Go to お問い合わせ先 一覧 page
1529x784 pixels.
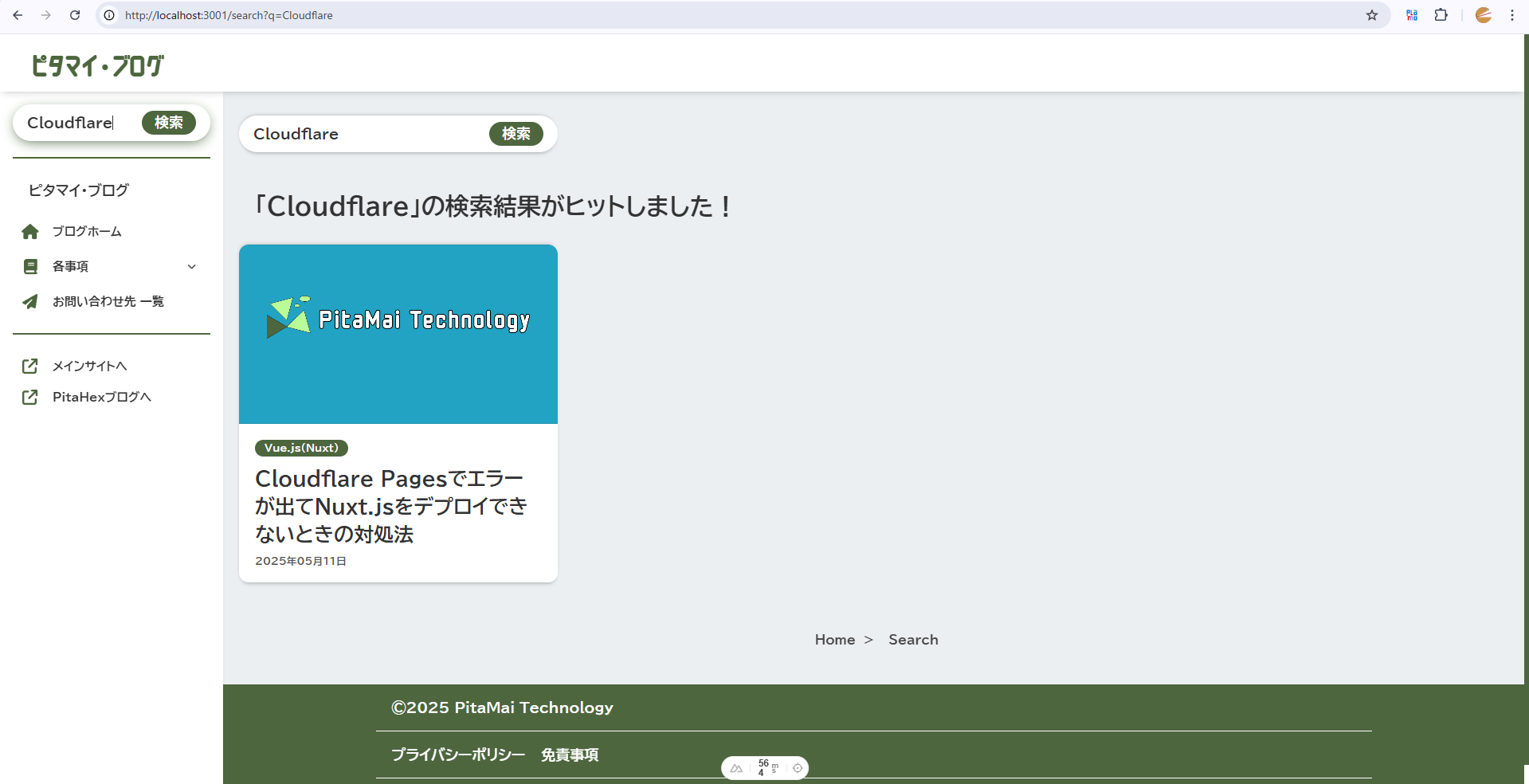click(x=108, y=302)
